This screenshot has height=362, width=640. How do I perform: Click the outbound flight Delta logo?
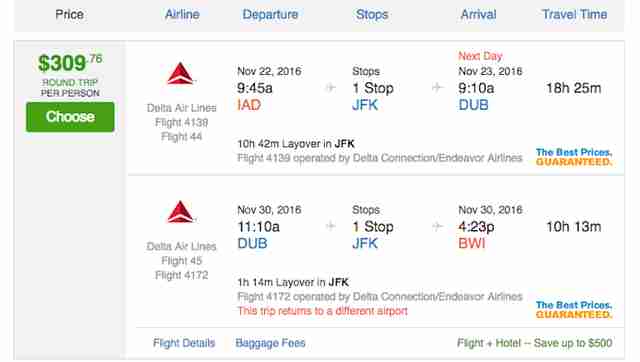pyautogui.click(x=180, y=73)
